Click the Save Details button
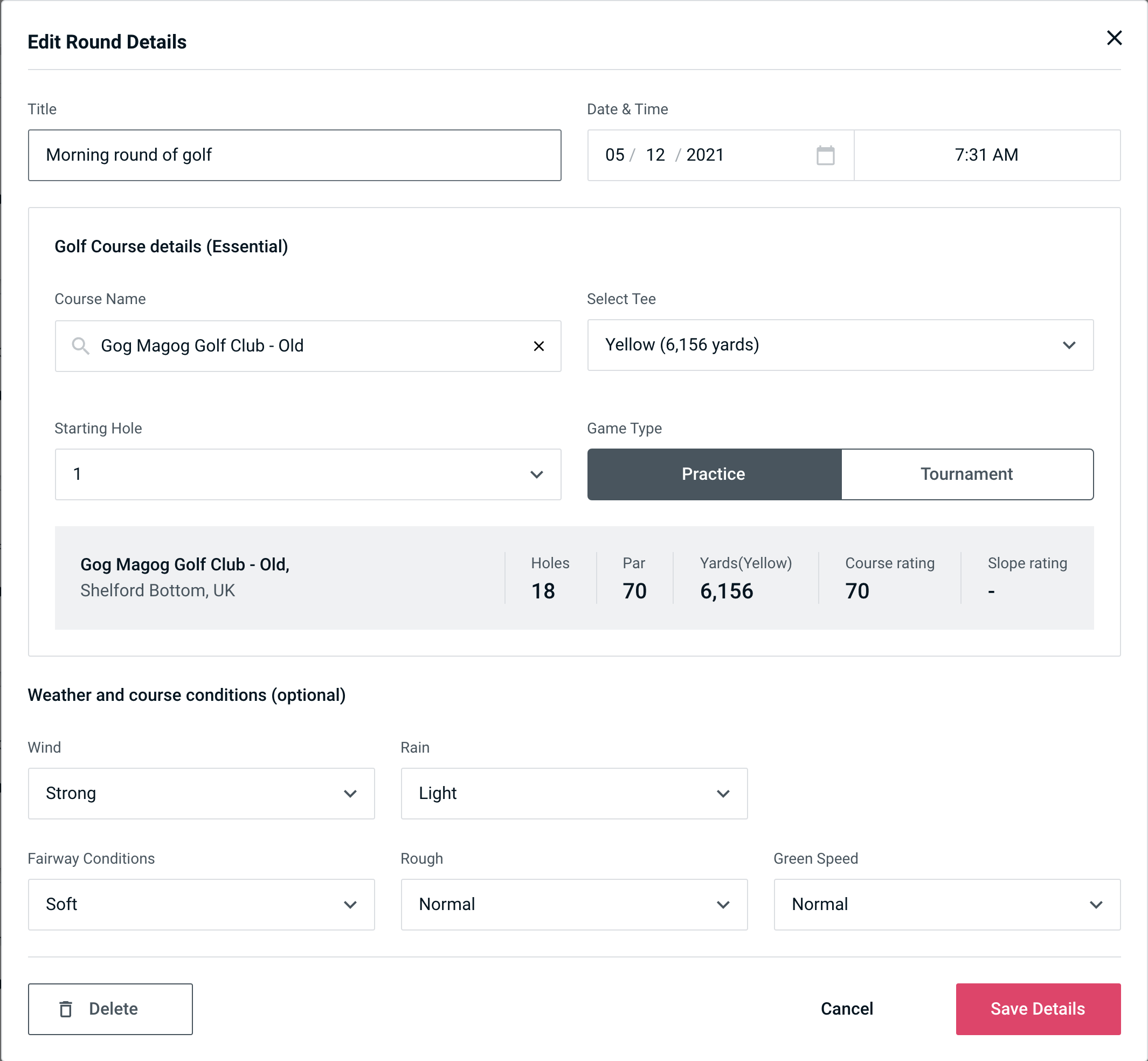1148x1061 pixels. [x=1037, y=1009]
